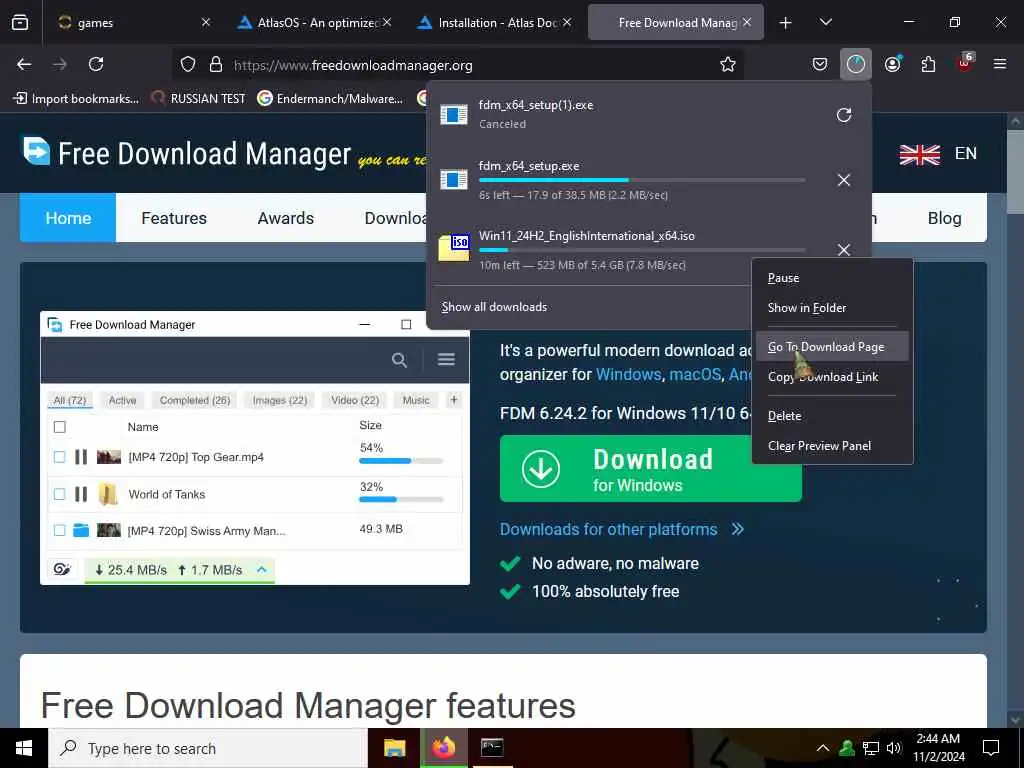This screenshot has height=768, width=1024.
Task: Click Firefox in the taskbar
Action: pos(444,748)
